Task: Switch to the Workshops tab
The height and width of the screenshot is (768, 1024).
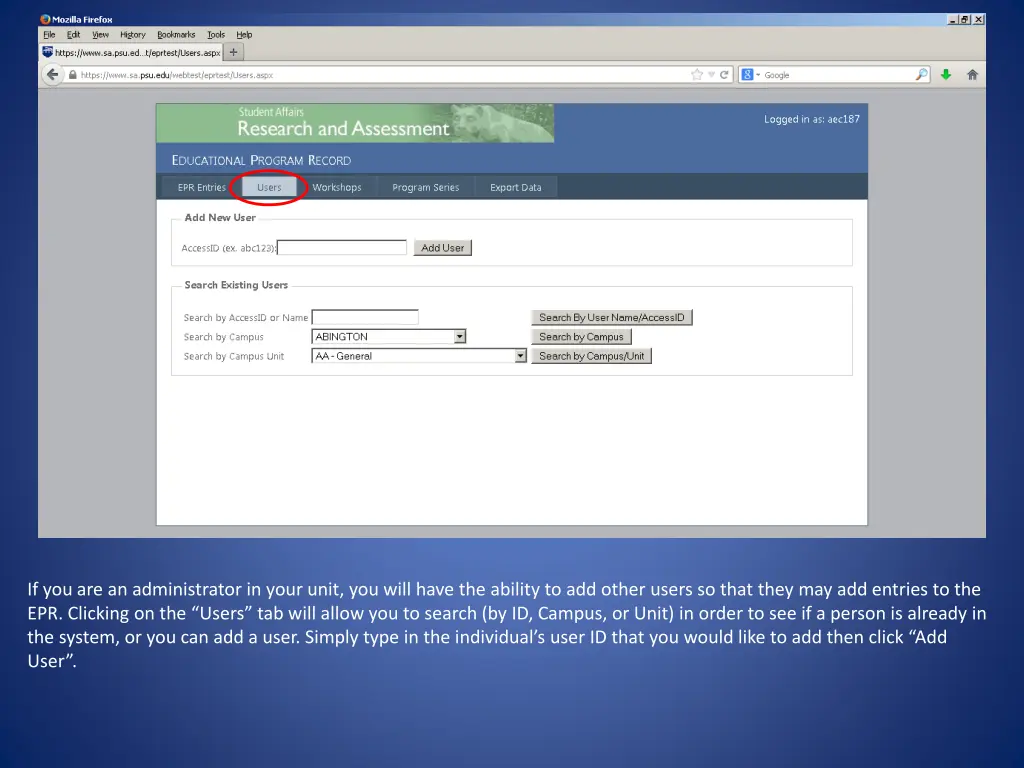Action: 337,187
